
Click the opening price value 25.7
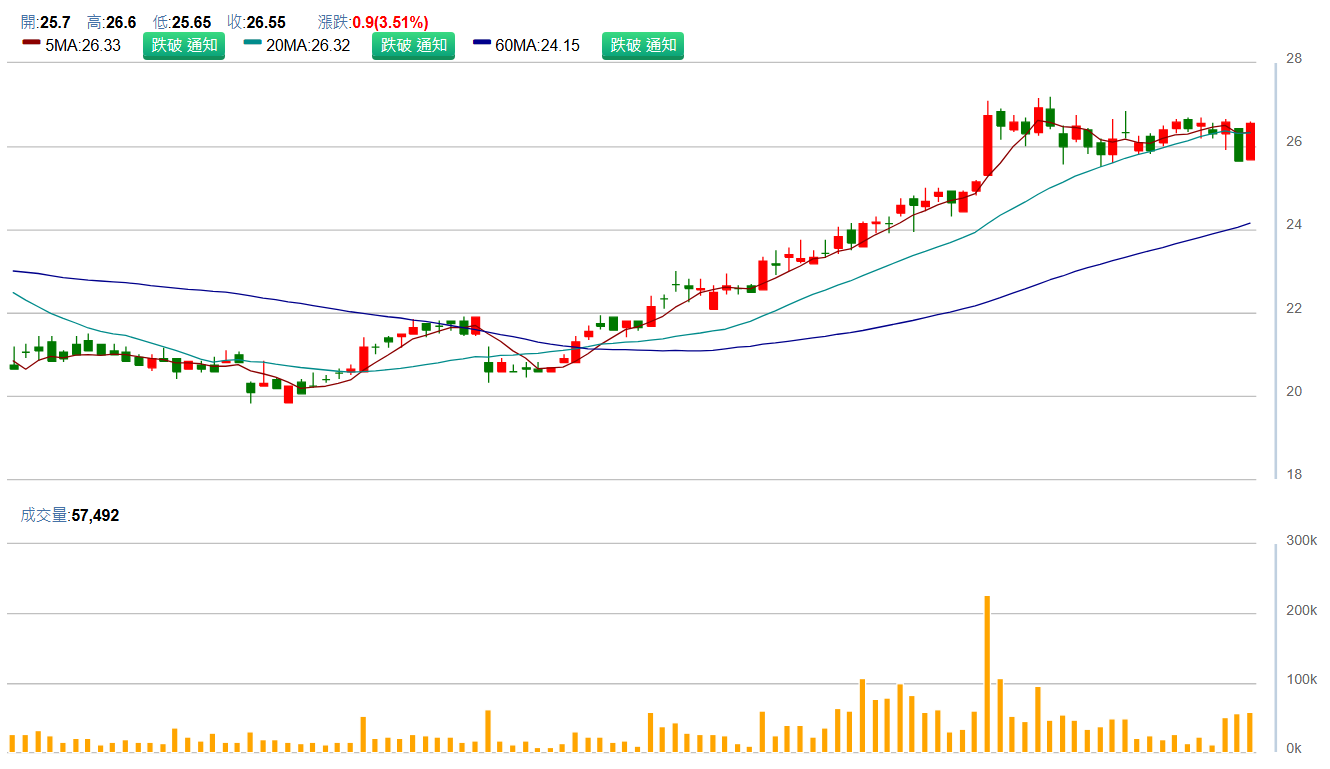[x=55, y=22]
